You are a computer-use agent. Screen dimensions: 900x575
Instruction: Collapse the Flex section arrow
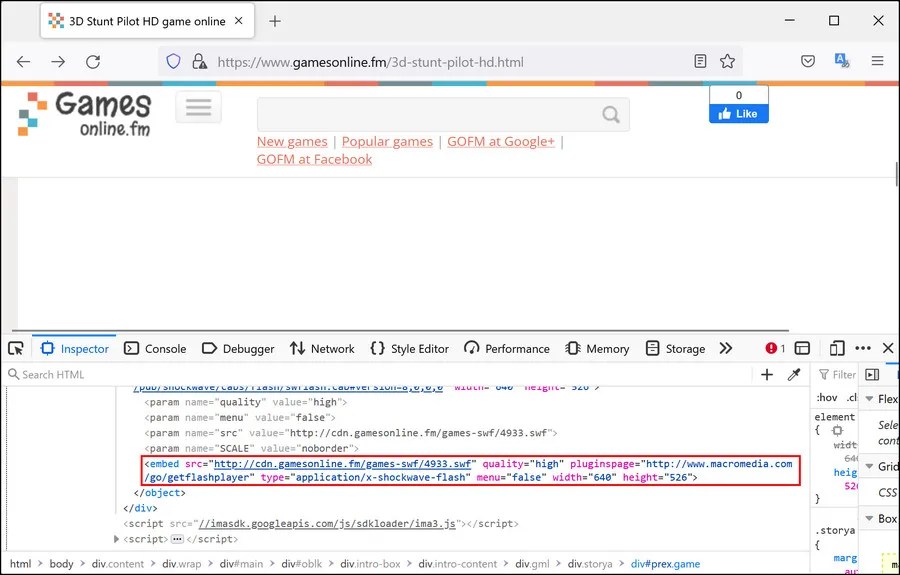[869, 398]
